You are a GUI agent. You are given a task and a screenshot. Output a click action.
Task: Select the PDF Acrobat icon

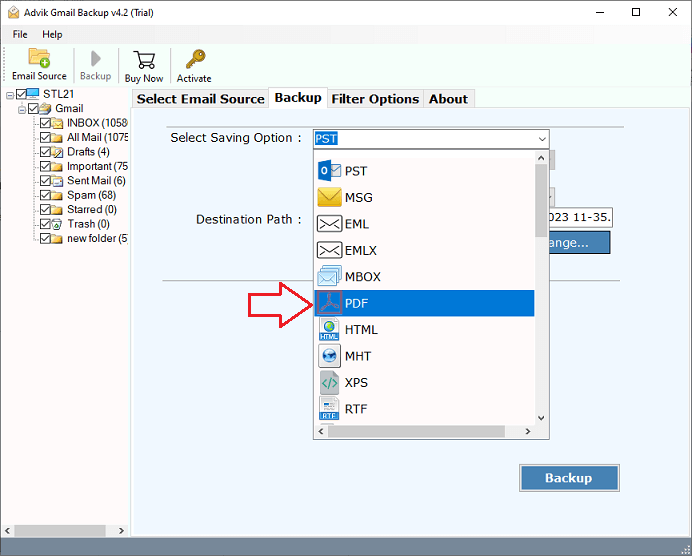(329, 303)
